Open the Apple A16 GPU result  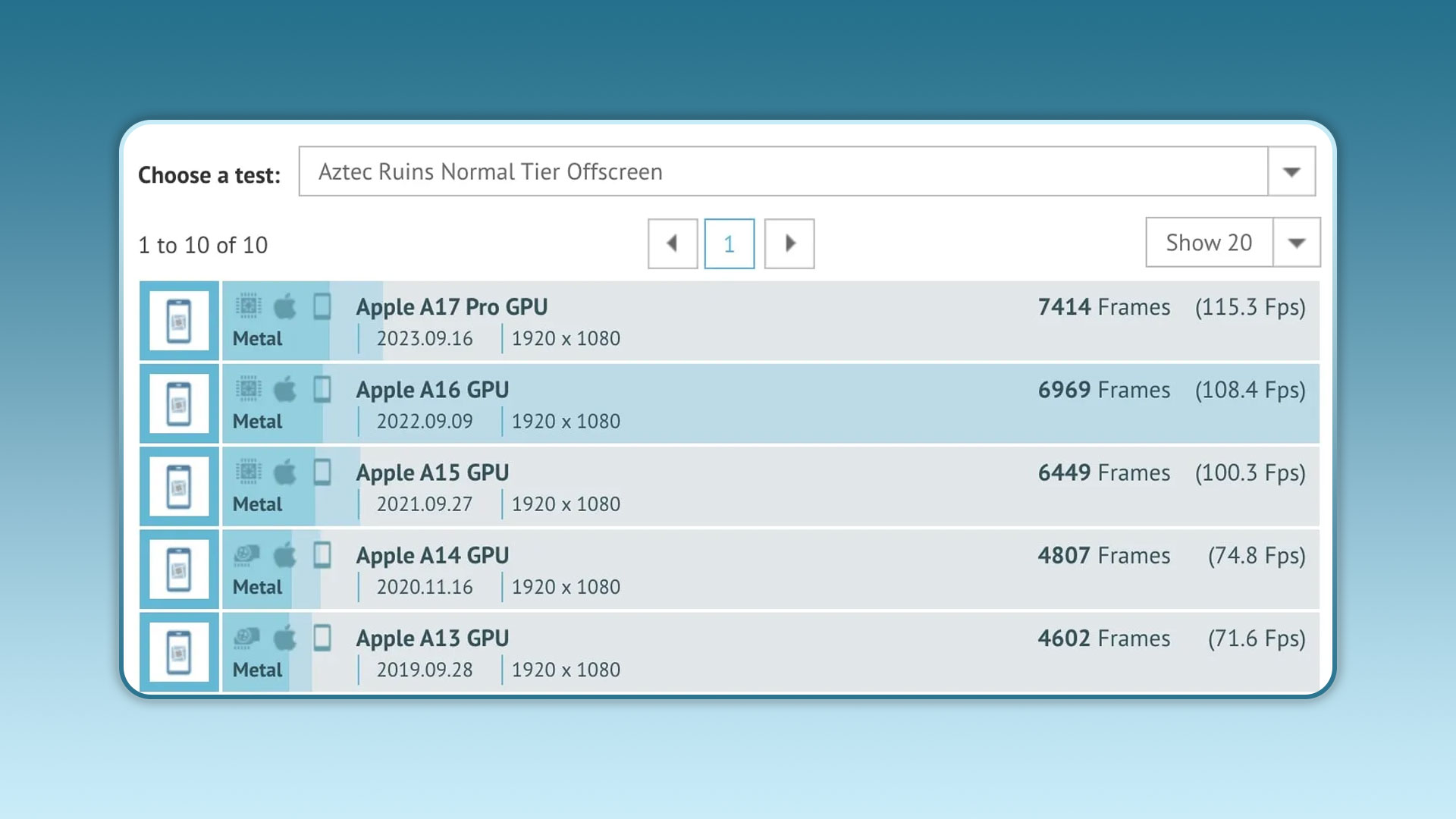coord(433,390)
